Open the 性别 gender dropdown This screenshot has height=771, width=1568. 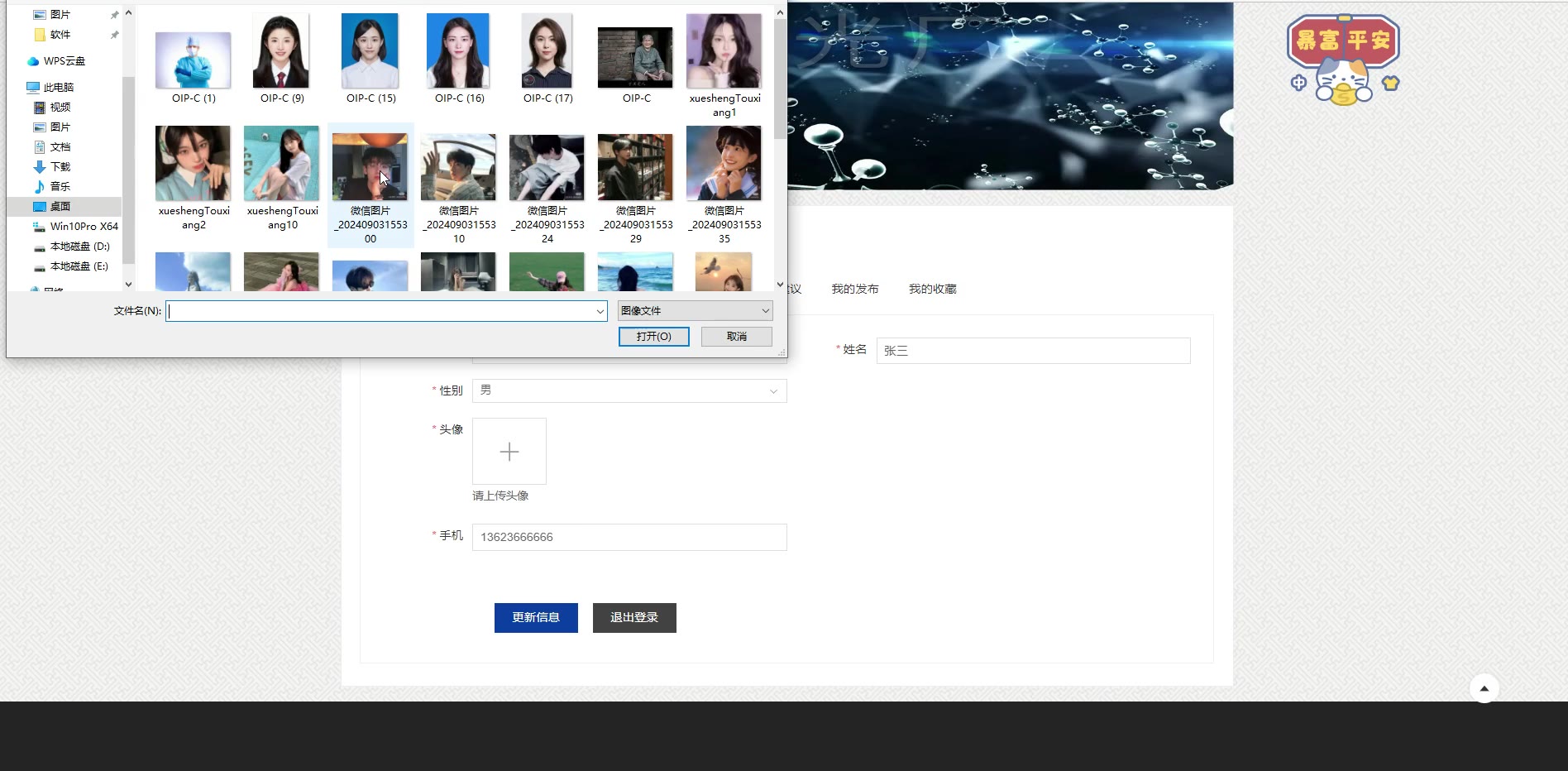coord(629,390)
